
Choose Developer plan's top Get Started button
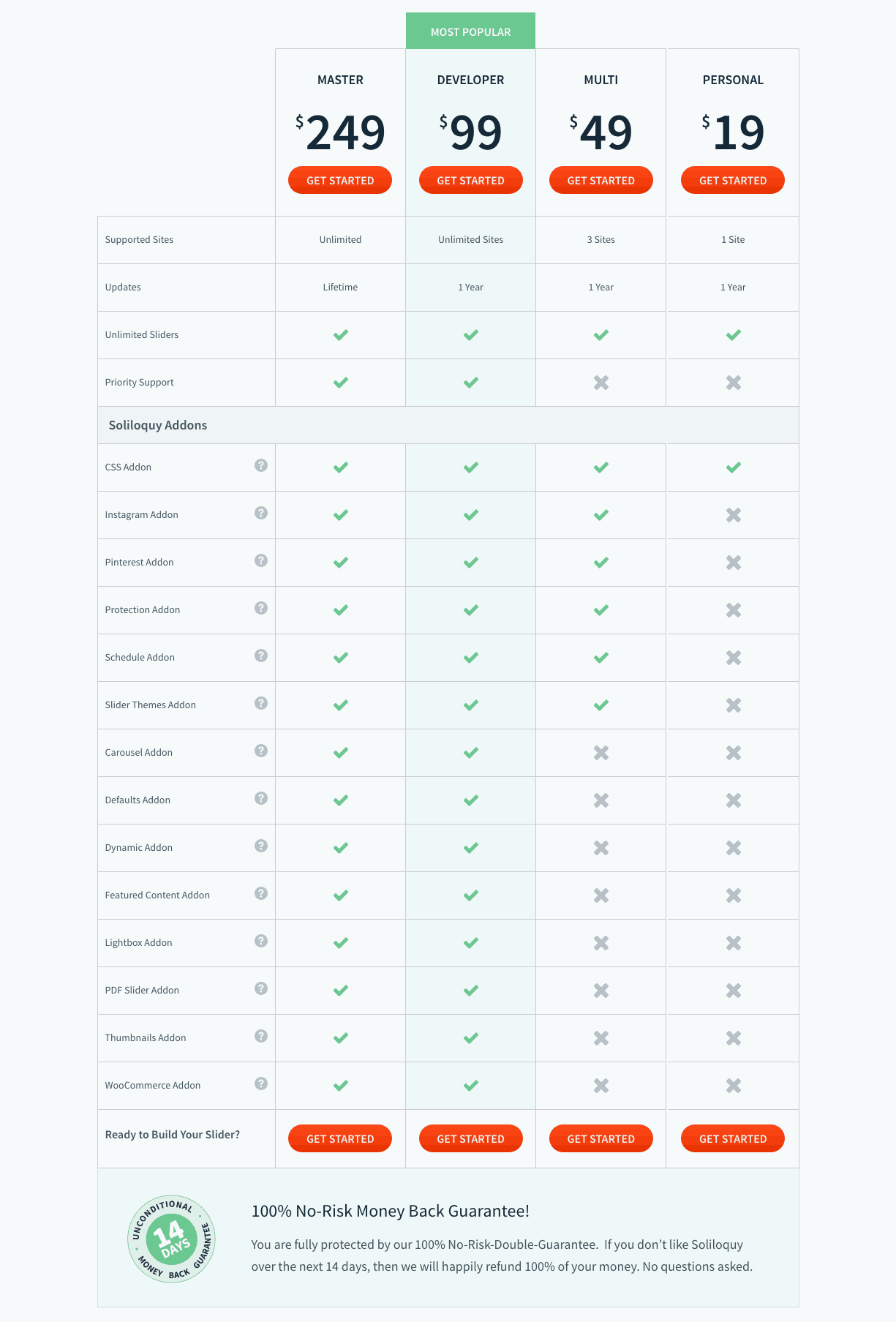[x=470, y=181]
